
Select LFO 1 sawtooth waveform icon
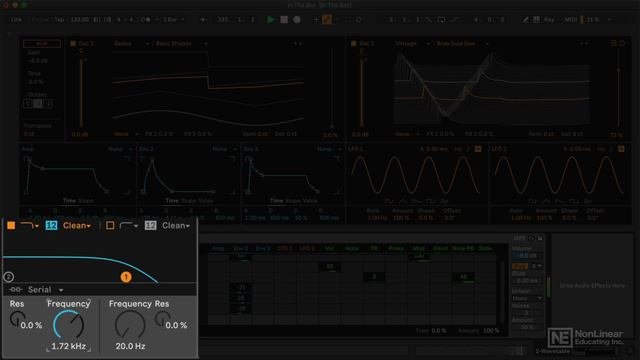(417, 201)
